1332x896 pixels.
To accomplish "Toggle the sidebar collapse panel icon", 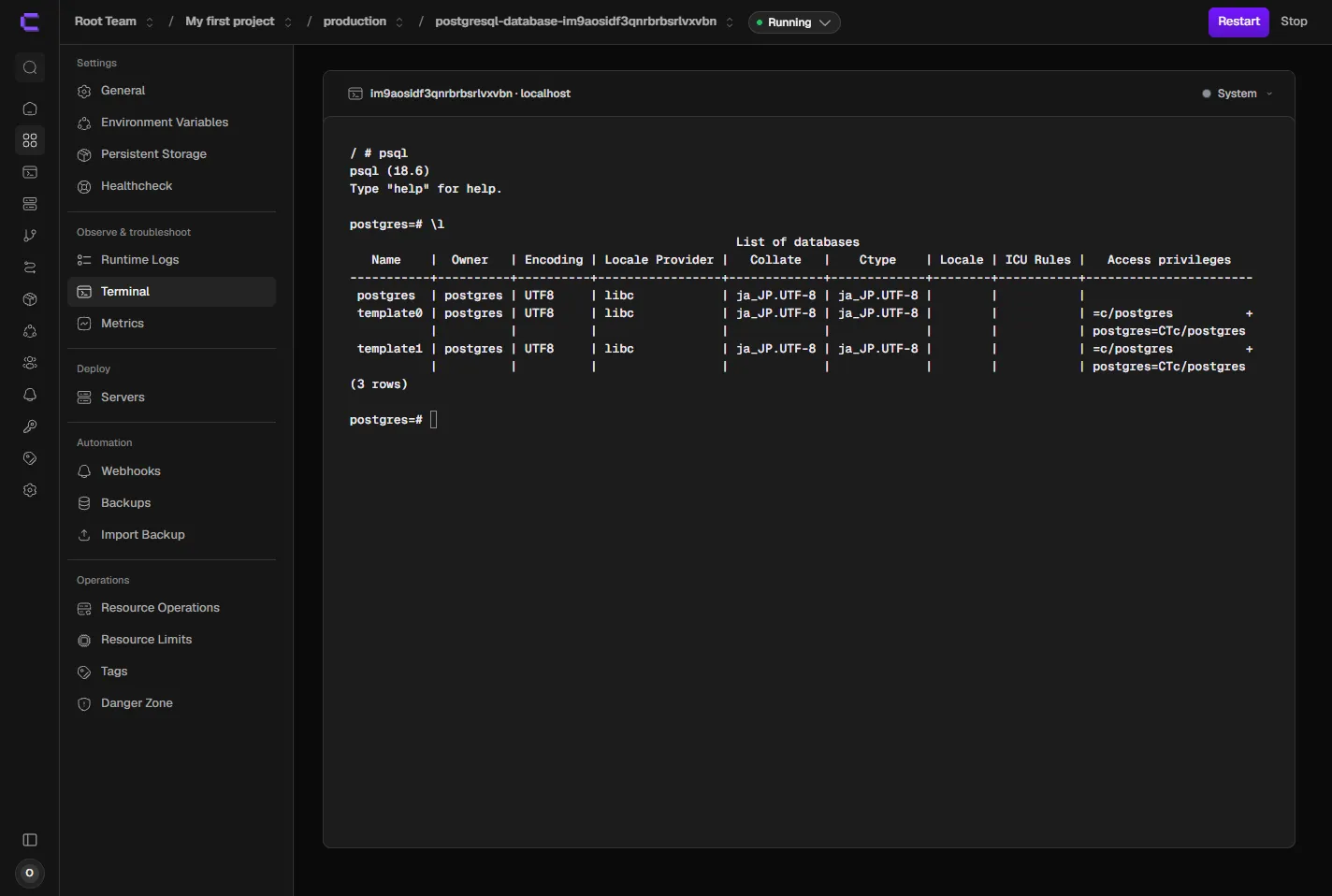I will (30, 840).
